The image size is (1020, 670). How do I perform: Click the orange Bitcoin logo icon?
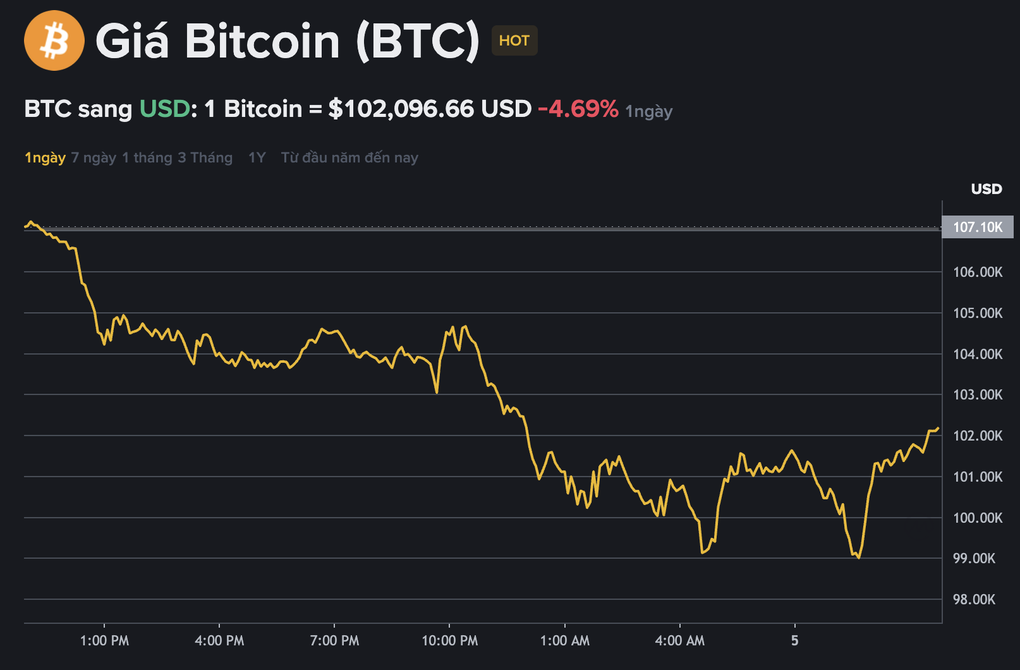tap(55, 41)
